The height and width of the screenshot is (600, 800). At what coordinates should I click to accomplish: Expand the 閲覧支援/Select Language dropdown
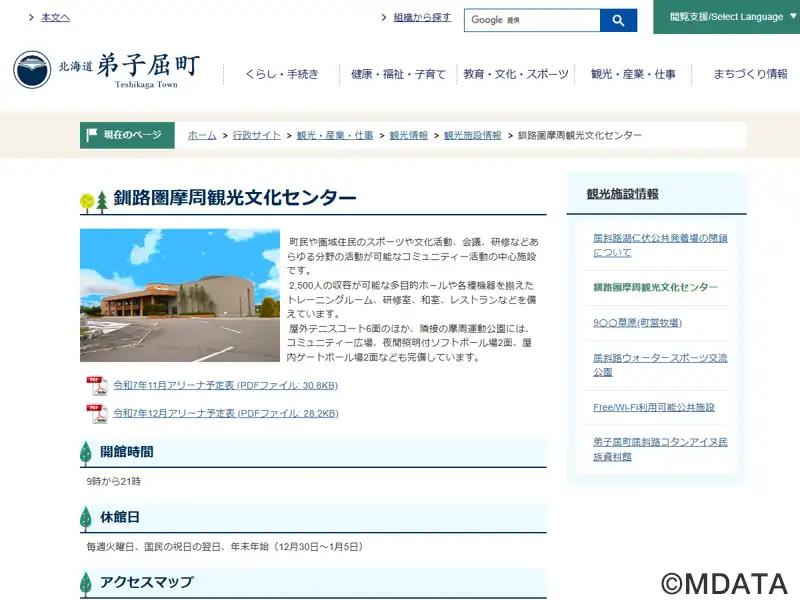click(726, 17)
